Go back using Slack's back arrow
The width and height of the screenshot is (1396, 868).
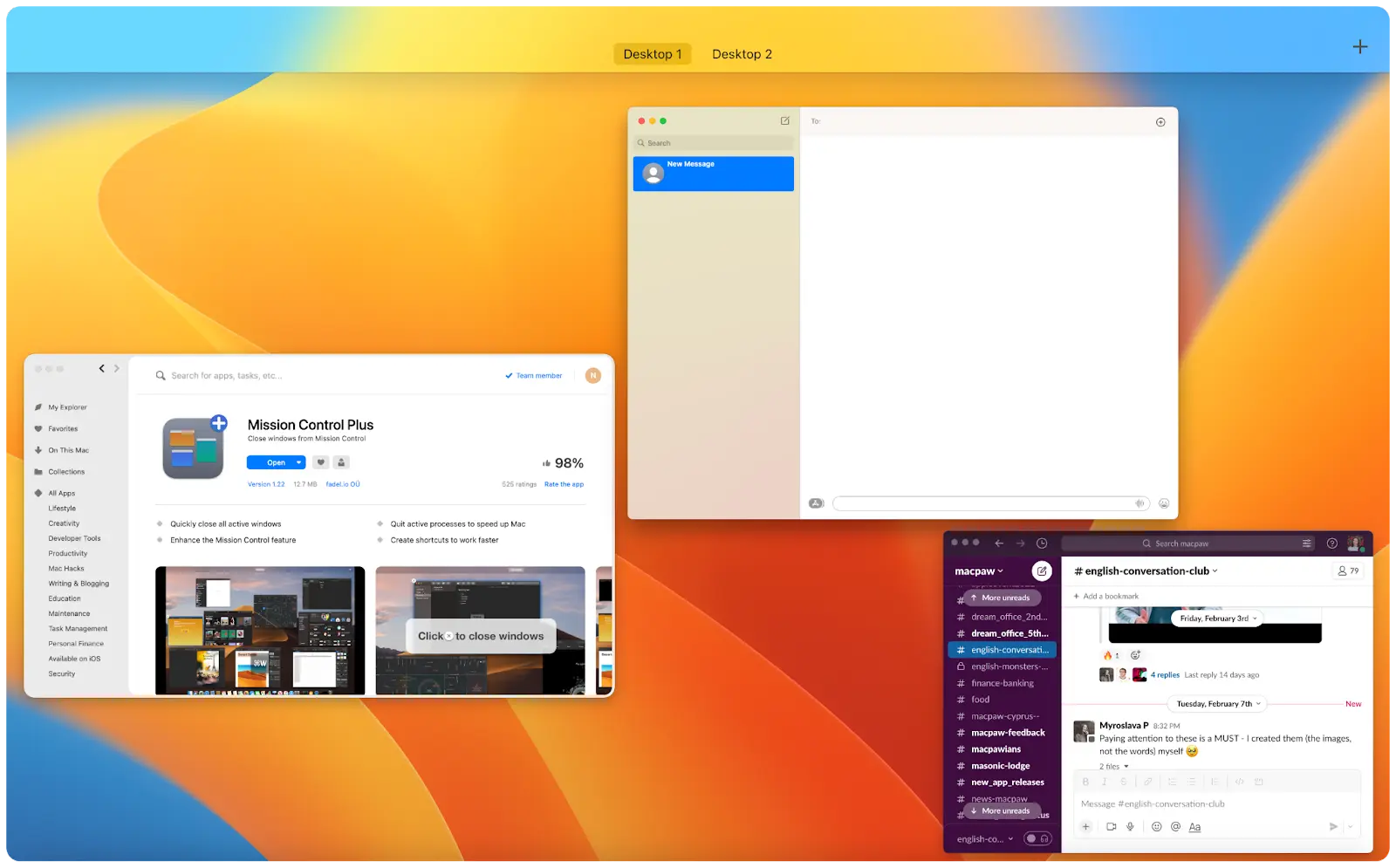point(999,543)
